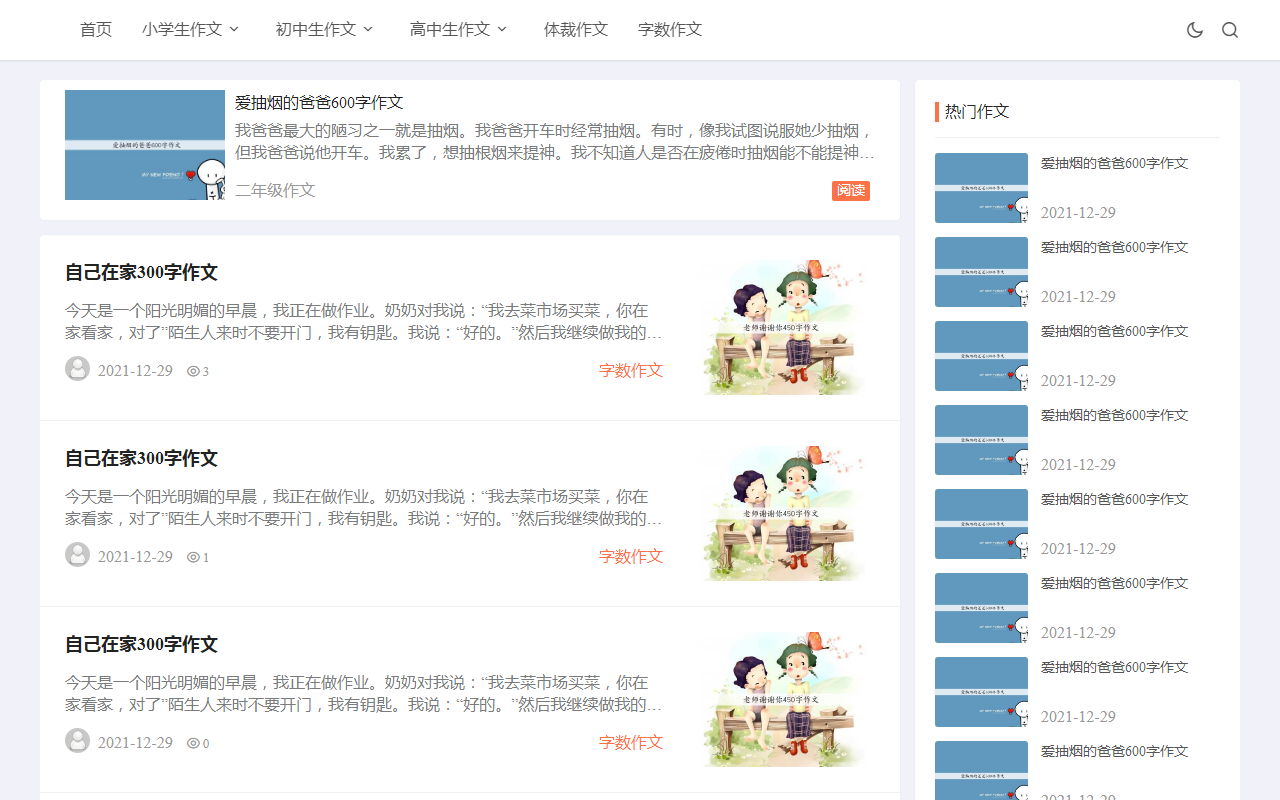Open 字数作文 tag on the 1-view article
Viewport: 1280px width, 800px height.
(631, 556)
